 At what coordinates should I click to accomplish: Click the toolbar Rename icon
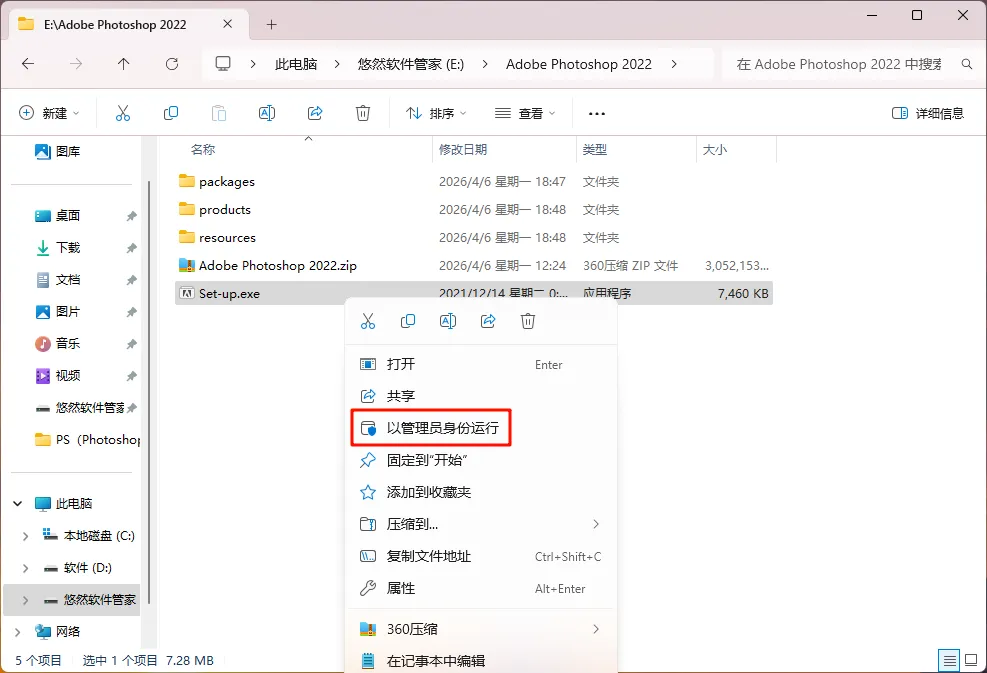click(267, 113)
